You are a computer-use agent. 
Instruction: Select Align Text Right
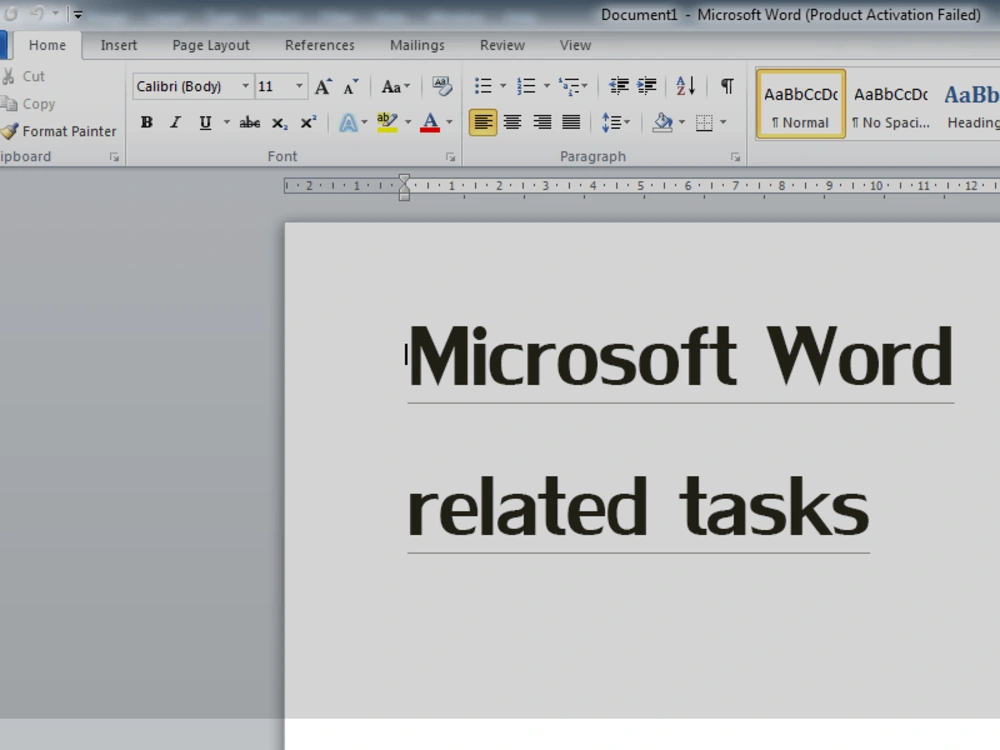(542, 122)
